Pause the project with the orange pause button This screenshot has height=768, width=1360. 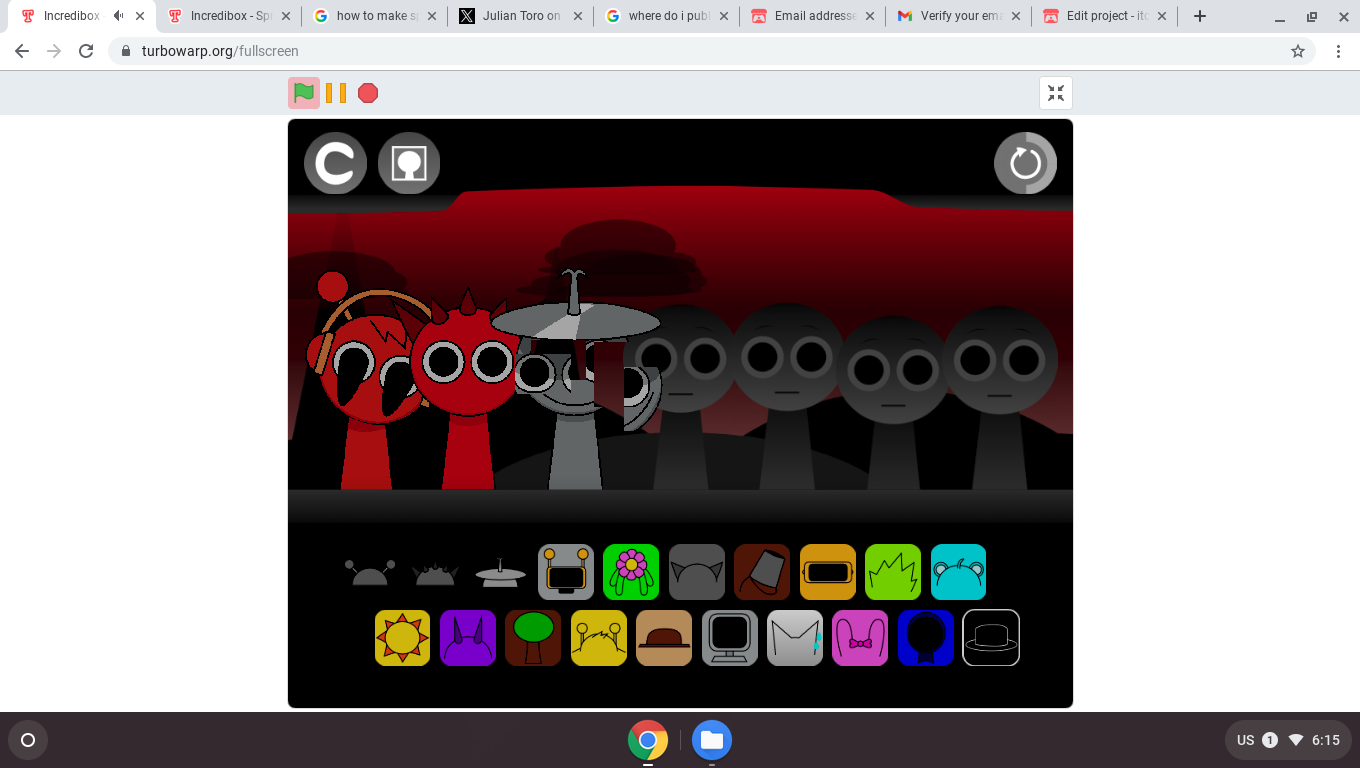click(x=336, y=93)
